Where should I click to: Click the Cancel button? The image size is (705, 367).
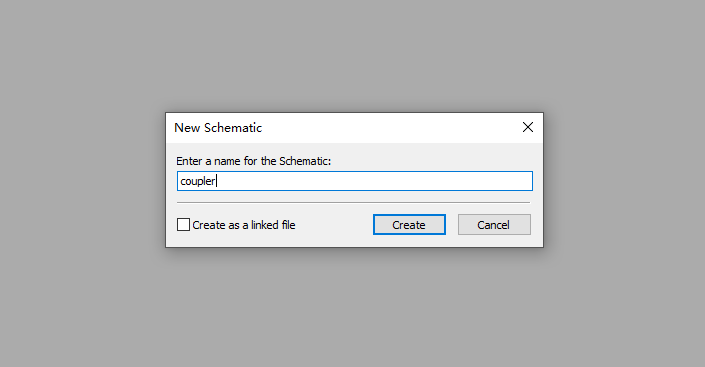[x=494, y=224]
